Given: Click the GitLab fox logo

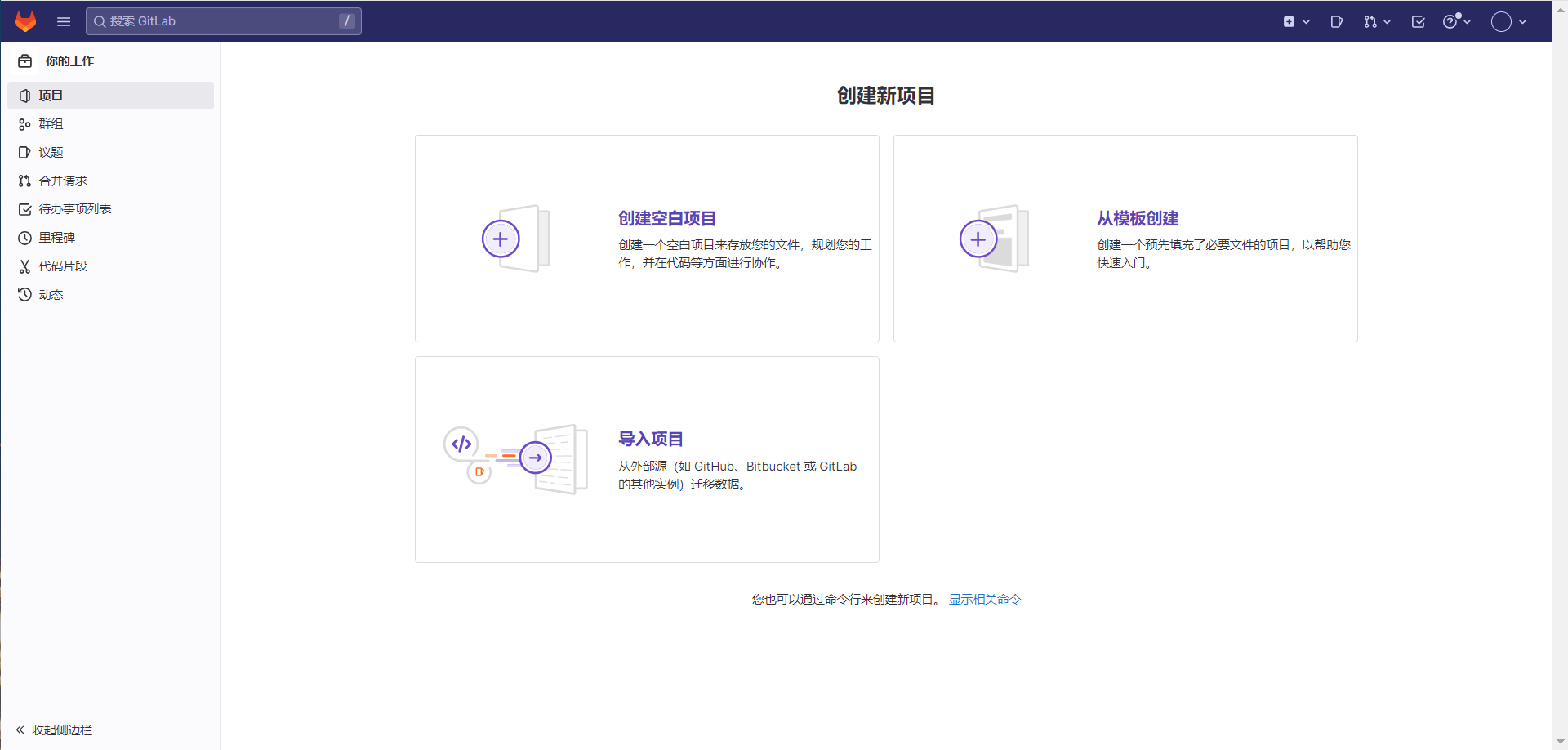Looking at the screenshot, I should [25, 21].
